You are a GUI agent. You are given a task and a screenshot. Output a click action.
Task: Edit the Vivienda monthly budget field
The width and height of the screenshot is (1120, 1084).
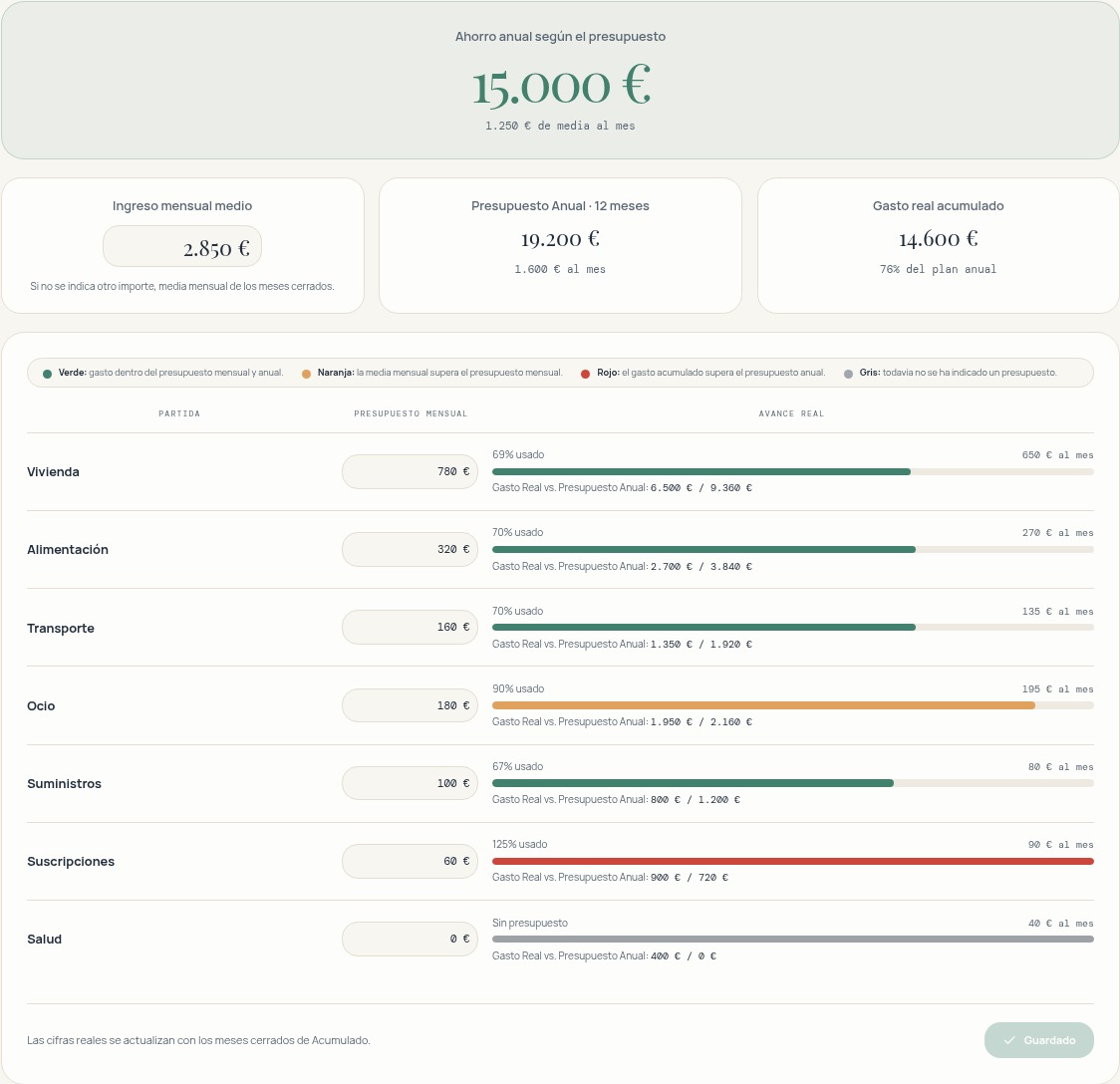pyautogui.click(x=410, y=472)
